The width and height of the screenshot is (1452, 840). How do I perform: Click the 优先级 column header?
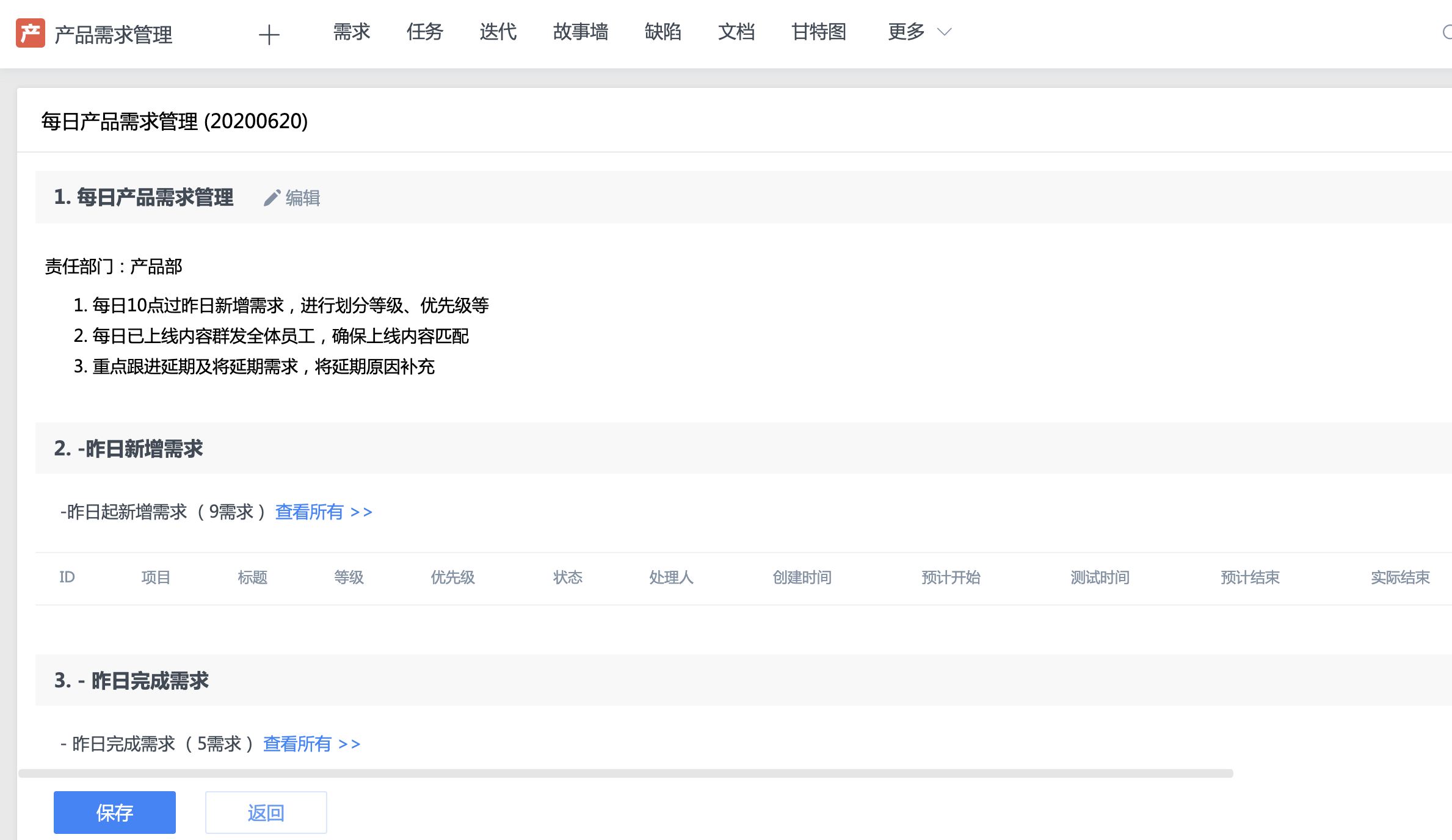(452, 577)
